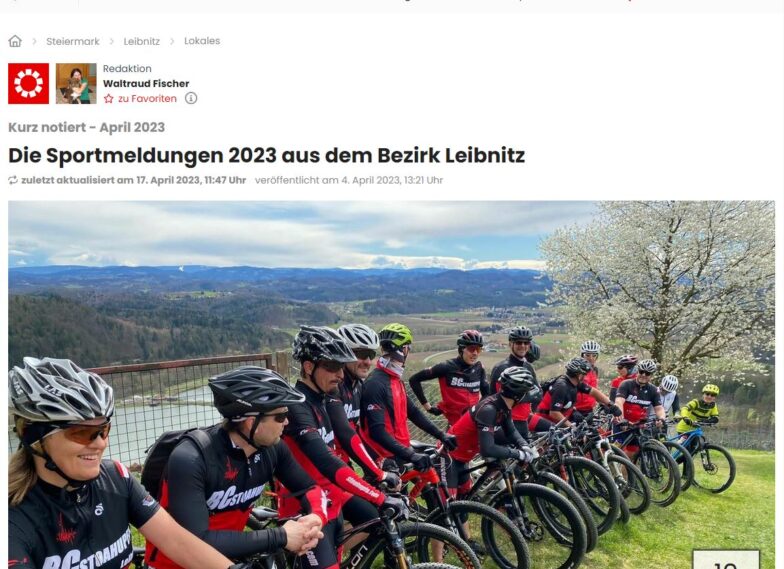This screenshot has height=569, width=784.
Task: Show author info via the circled i icon
Action: click(191, 98)
